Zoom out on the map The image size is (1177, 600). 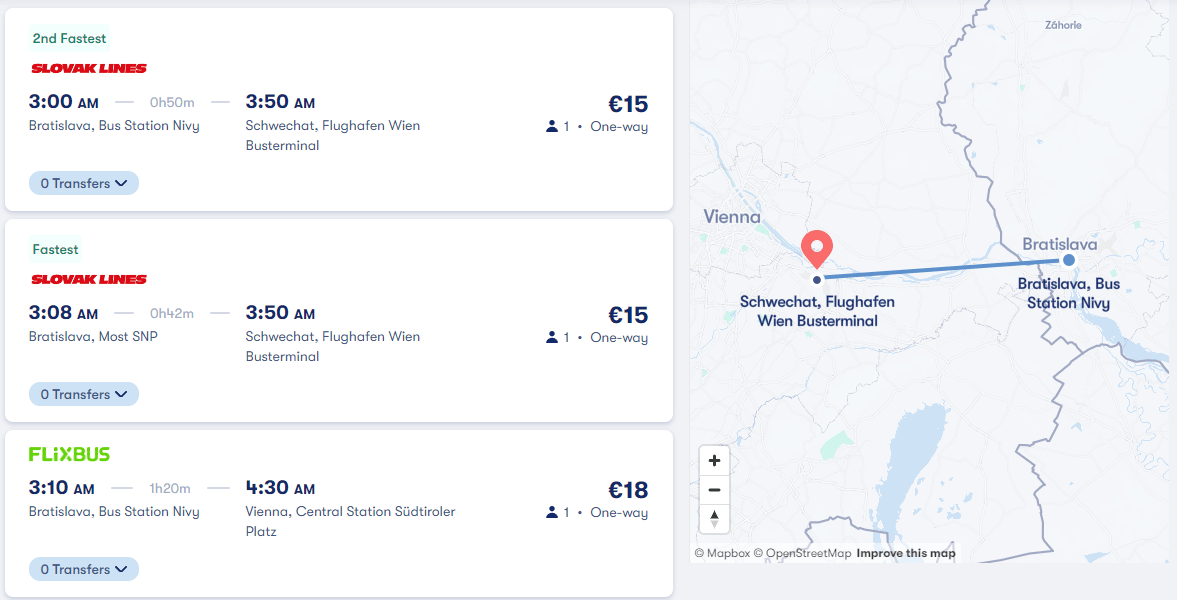click(714, 490)
